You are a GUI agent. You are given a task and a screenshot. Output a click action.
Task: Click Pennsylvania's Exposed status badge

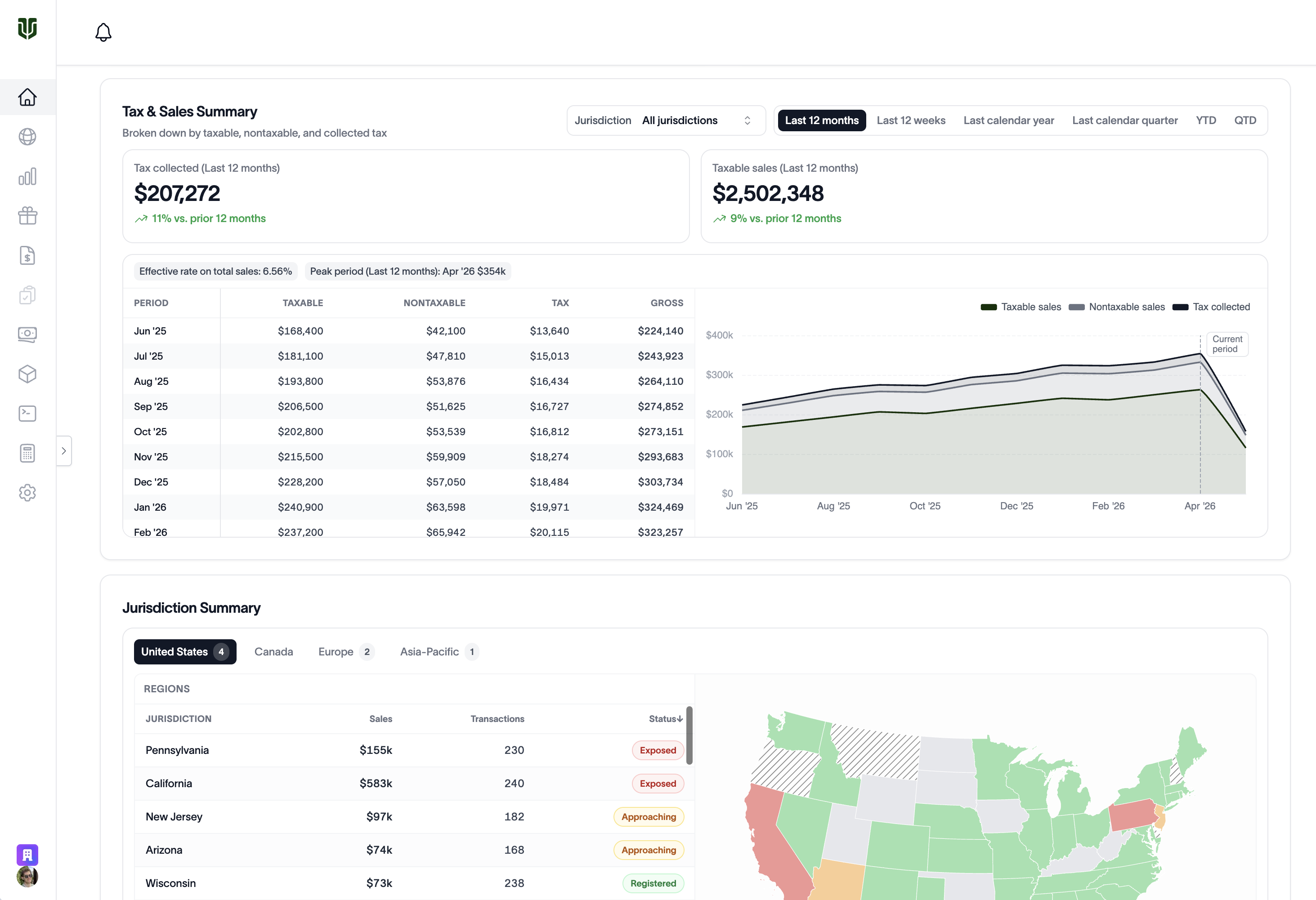pyautogui.click(x=658, y=751)
